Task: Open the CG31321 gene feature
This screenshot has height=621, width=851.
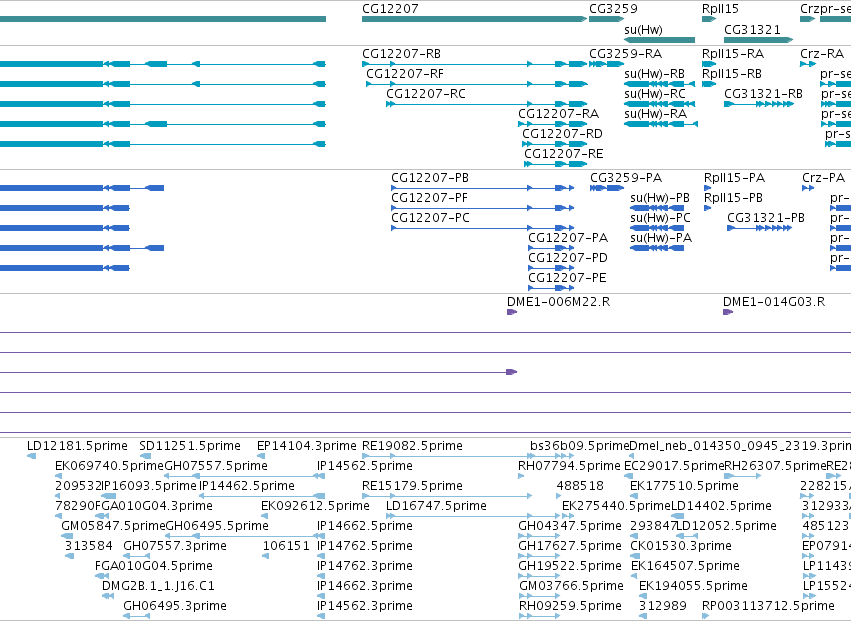Action: [758, 40]
